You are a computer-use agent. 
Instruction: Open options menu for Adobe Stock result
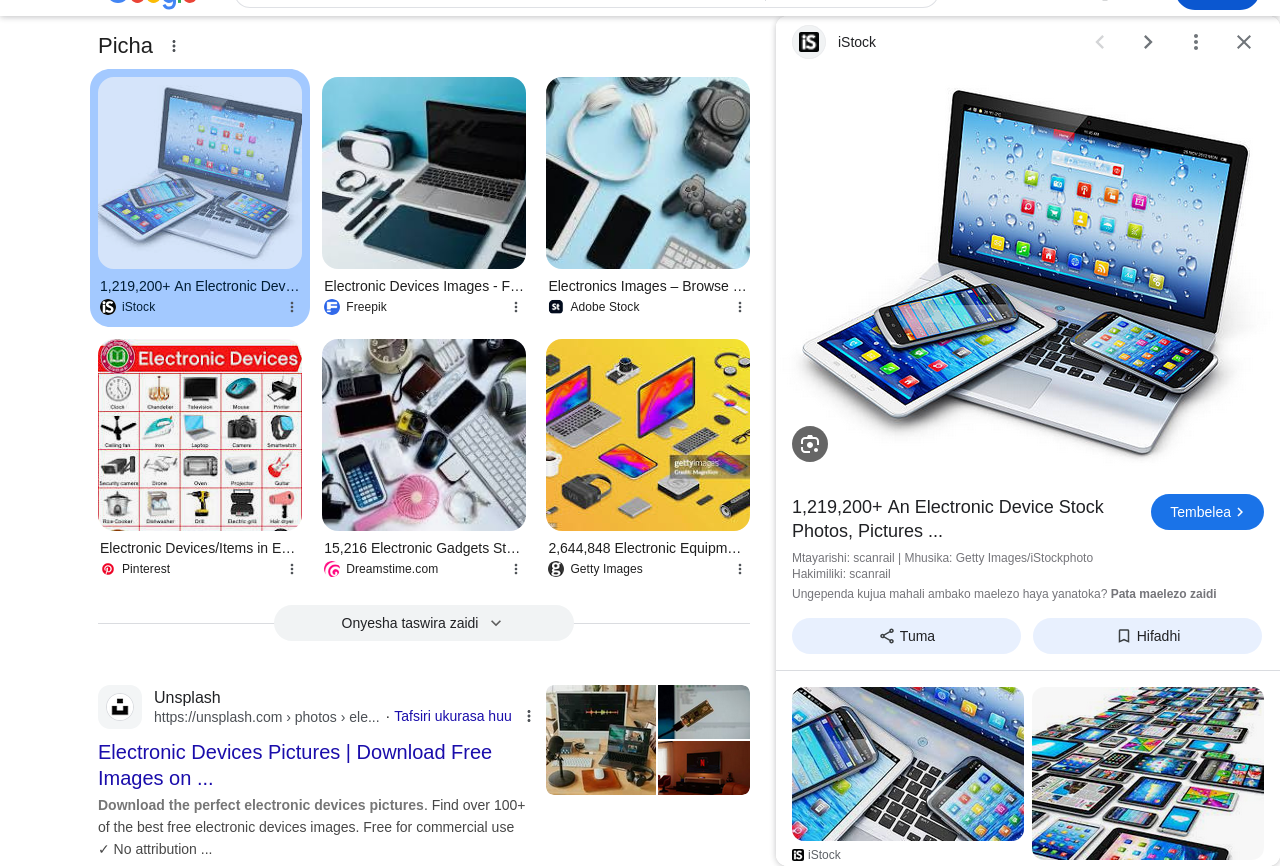740,307
